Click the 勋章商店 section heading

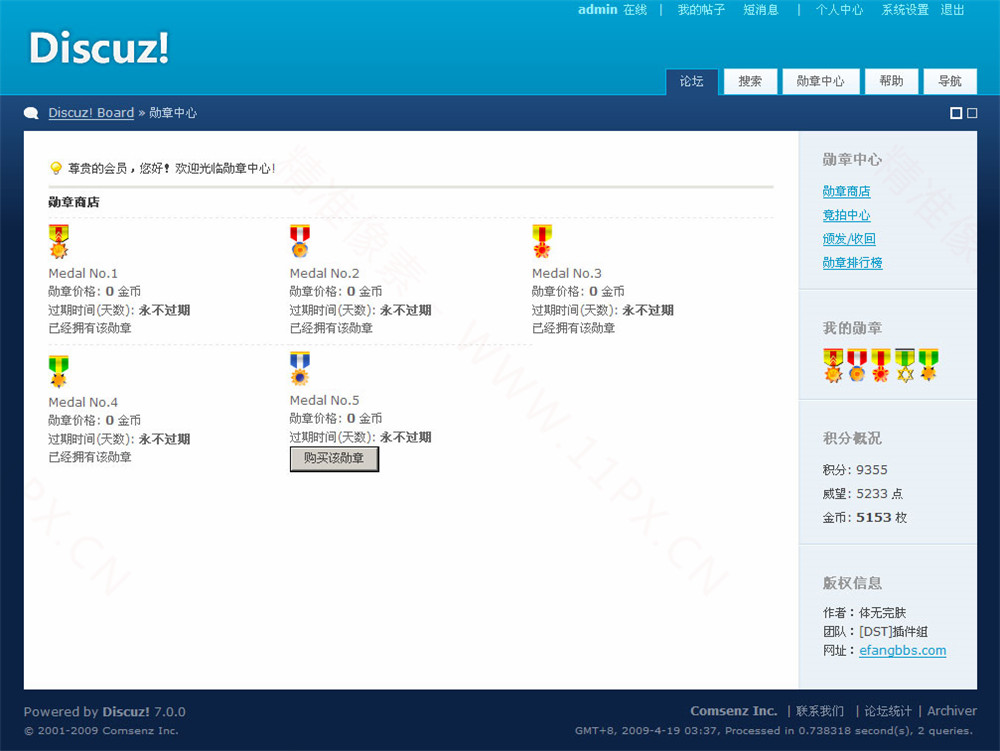[74, 202]
